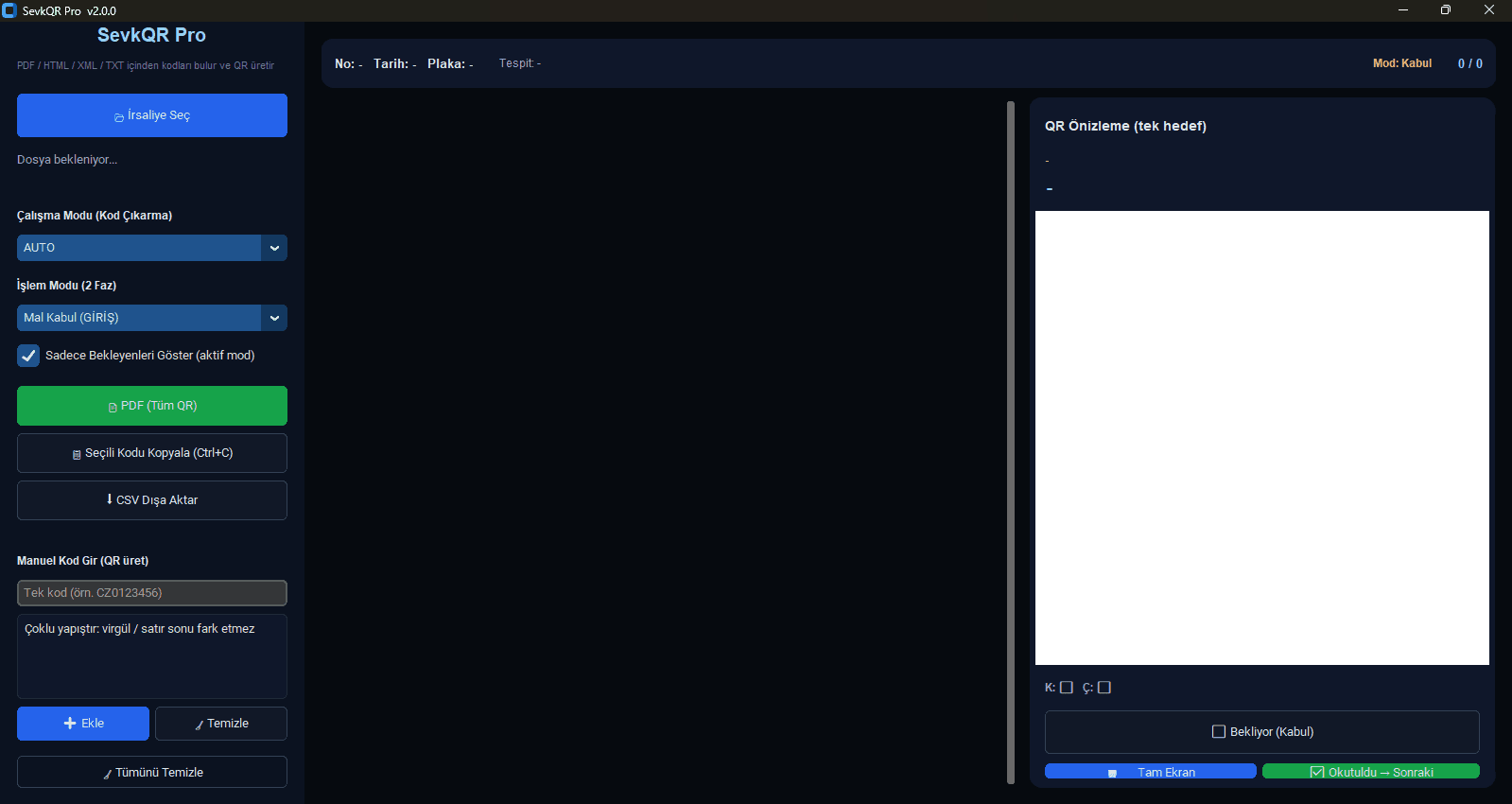Click the broom icon on Tümünü Temizle
The image size is (1512, 804).
pyautogui.click(x=108, y=774)
